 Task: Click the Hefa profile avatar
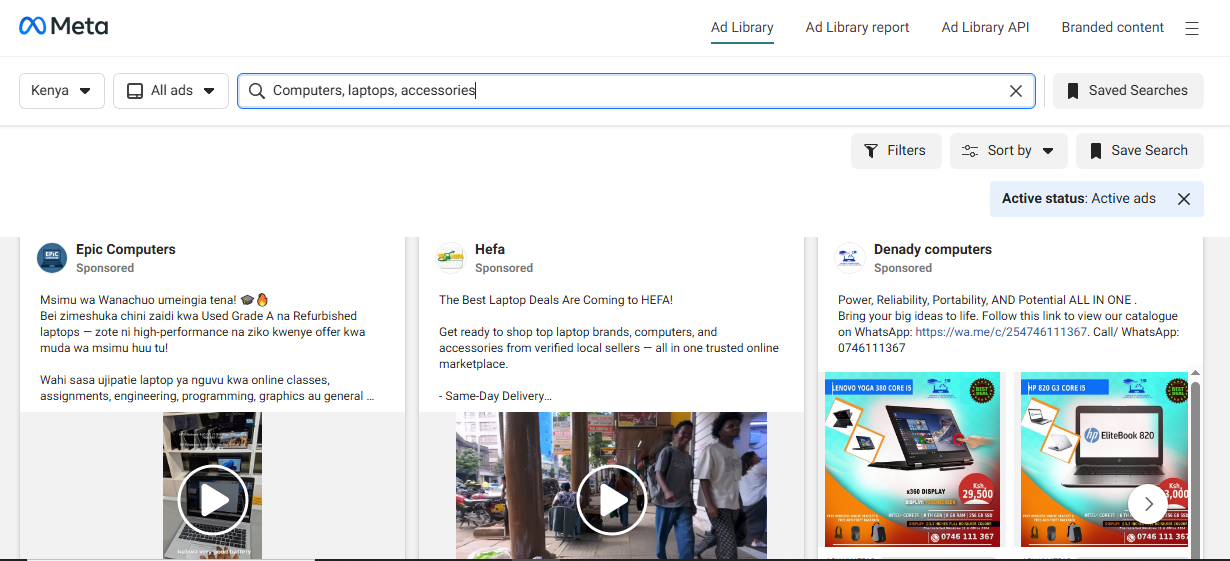pyautogui.click(x=451, y=258)
